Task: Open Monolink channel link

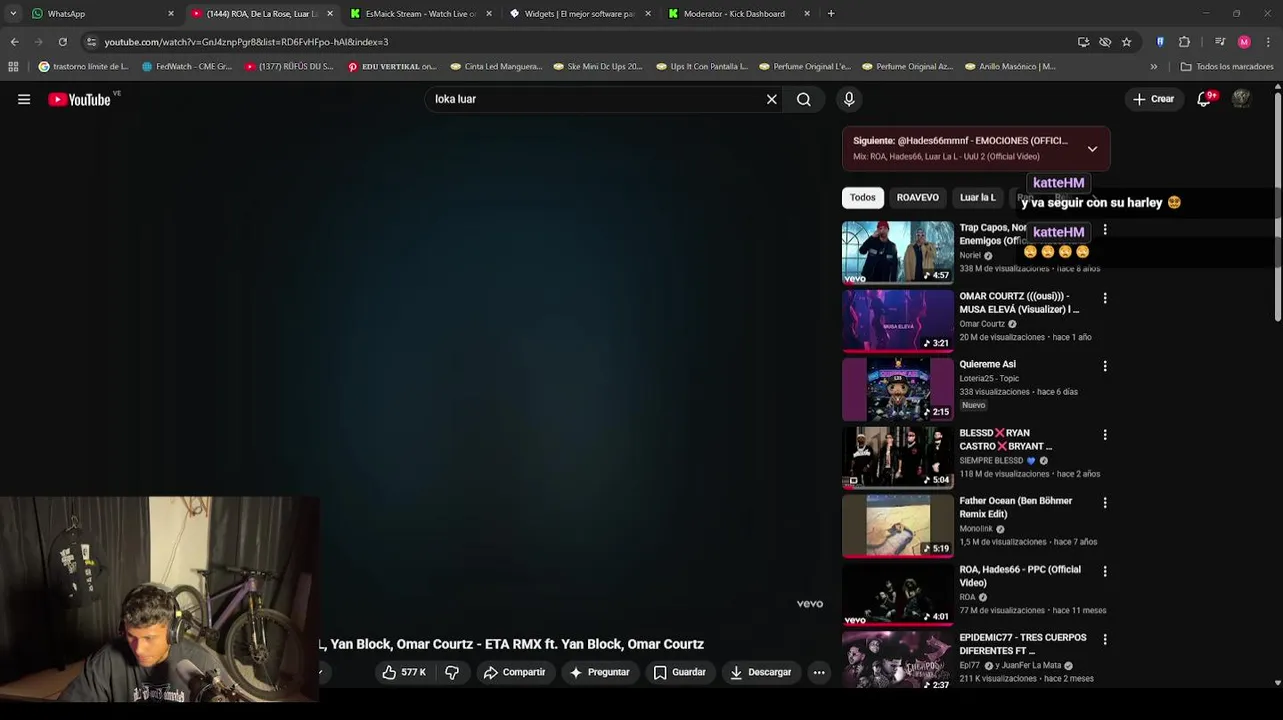Action: coord(977,529)
